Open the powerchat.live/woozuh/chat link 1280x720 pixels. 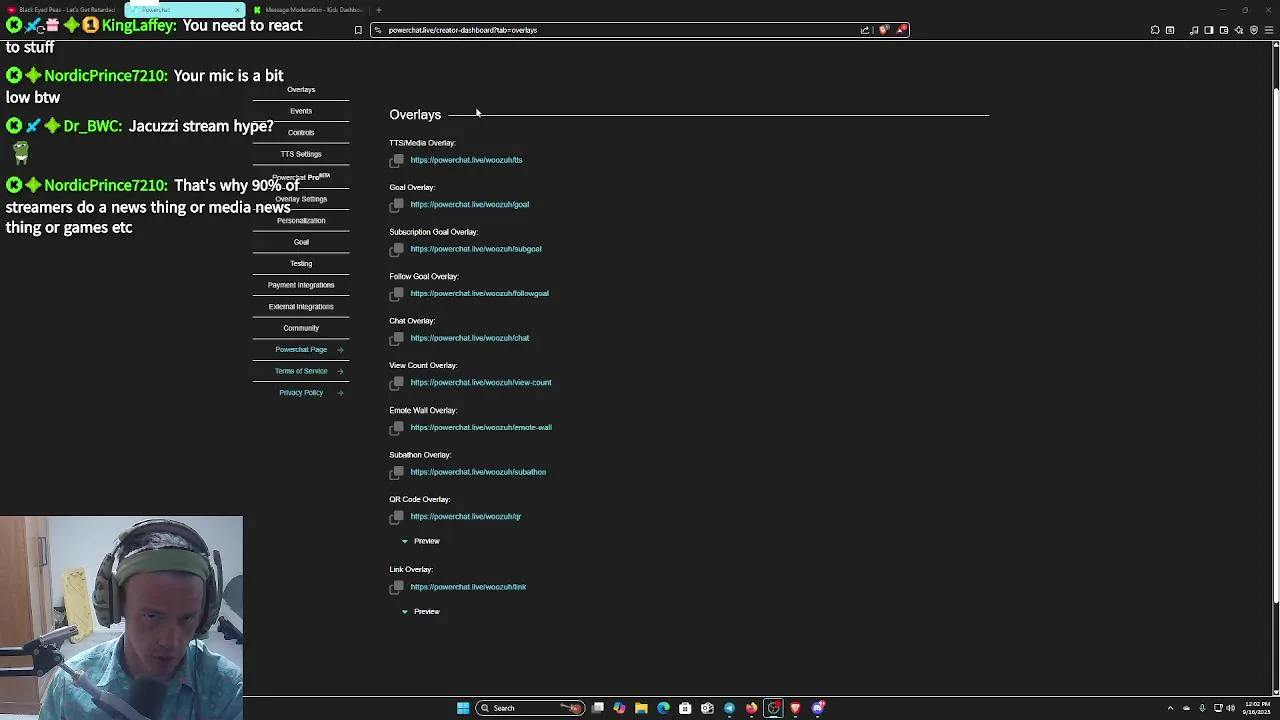tap(469, 338)
